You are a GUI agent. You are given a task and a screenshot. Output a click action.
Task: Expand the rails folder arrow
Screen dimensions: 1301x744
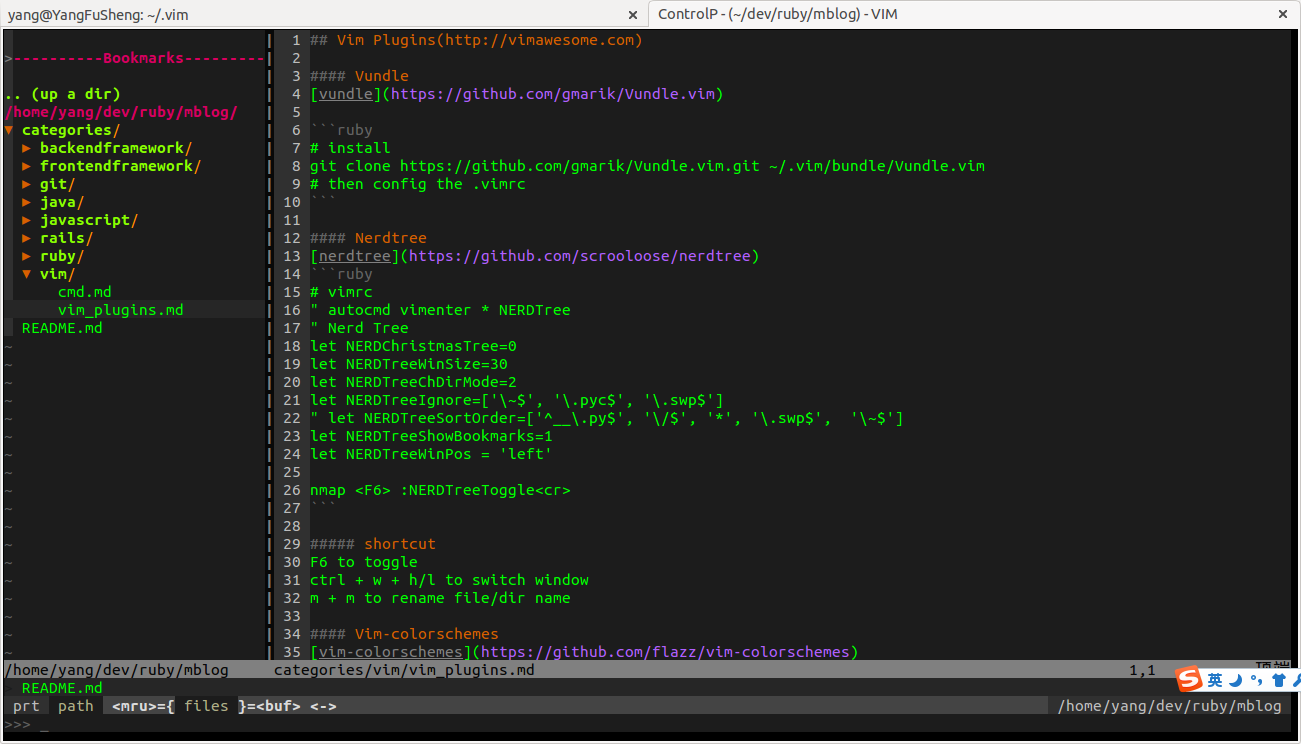pyautogui.click(x=27, y=238)
